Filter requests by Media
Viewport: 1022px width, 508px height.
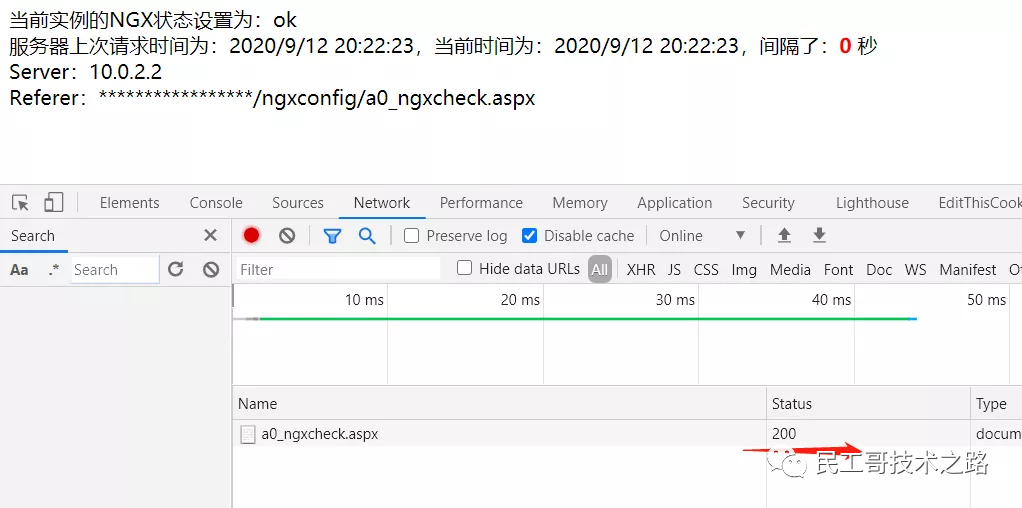[x=790, y=269]
